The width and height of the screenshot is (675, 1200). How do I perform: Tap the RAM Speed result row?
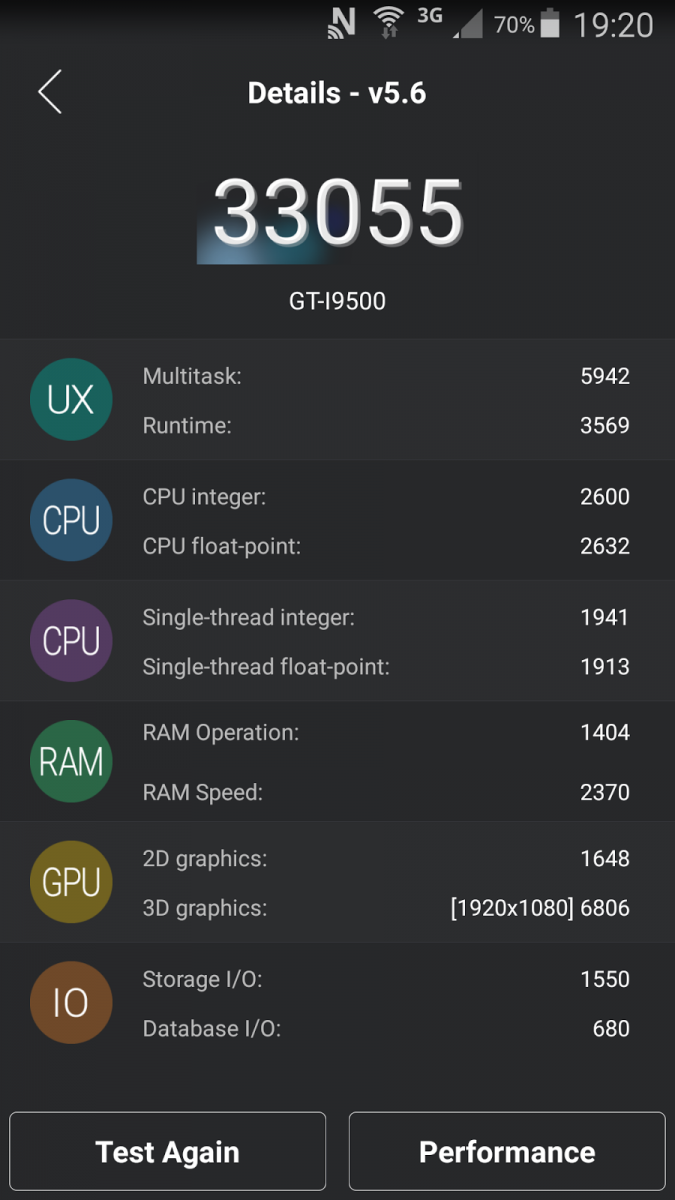[386, 792]
